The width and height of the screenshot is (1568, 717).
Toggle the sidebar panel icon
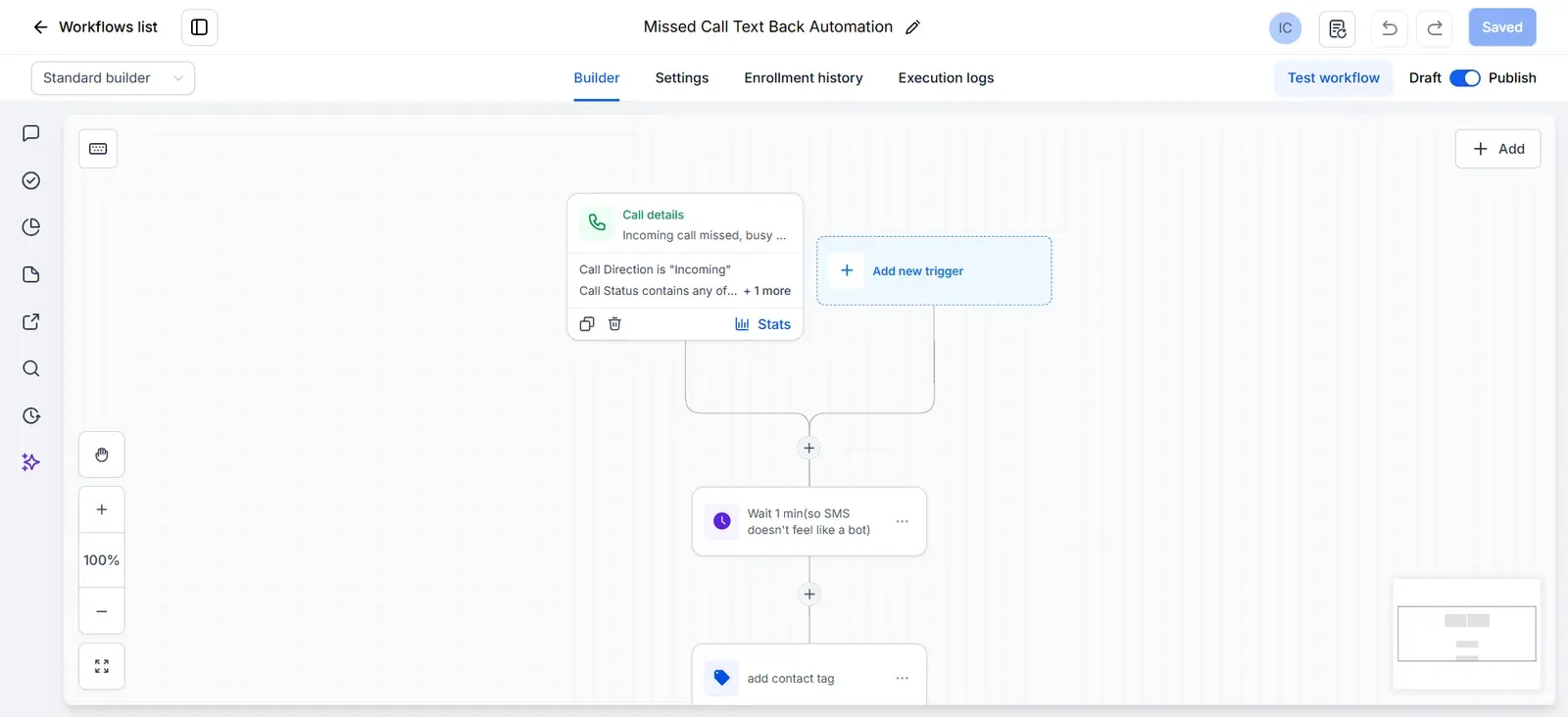click(200, 27)
